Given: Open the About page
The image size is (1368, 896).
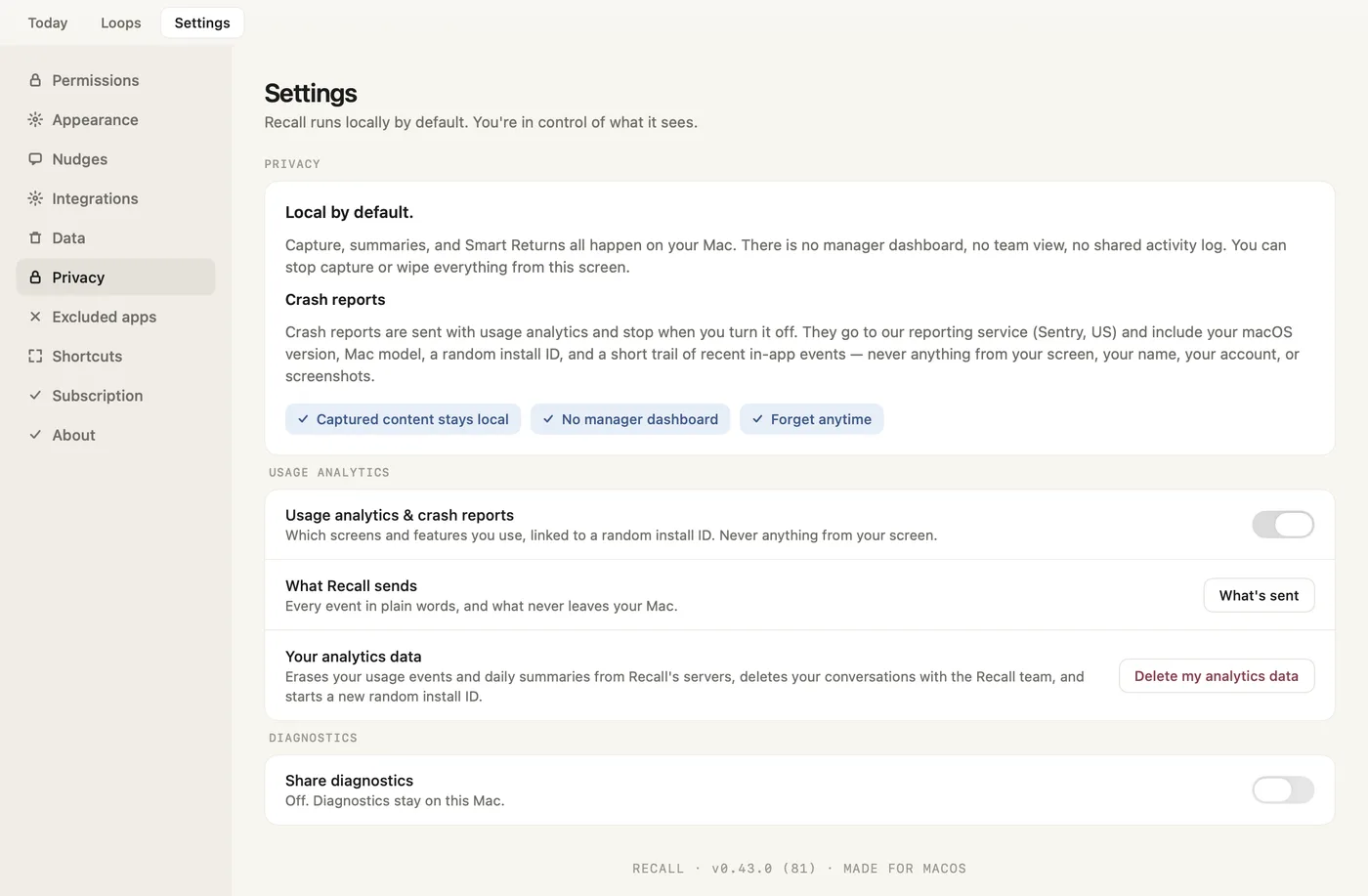Looking at the screenshot, I should 115,435.
